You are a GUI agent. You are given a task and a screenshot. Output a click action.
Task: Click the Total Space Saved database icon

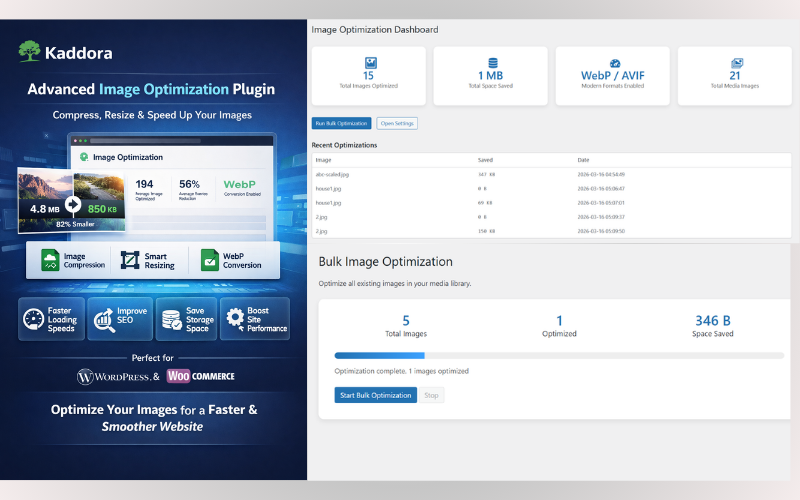pos(492,63)
